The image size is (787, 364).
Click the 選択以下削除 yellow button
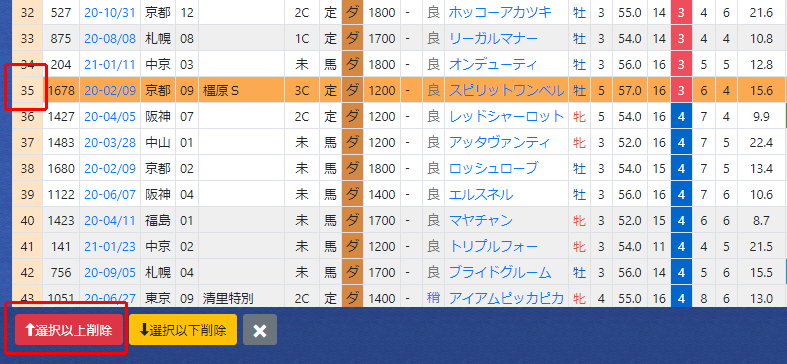pyautogui.click(x=183, y=330)
